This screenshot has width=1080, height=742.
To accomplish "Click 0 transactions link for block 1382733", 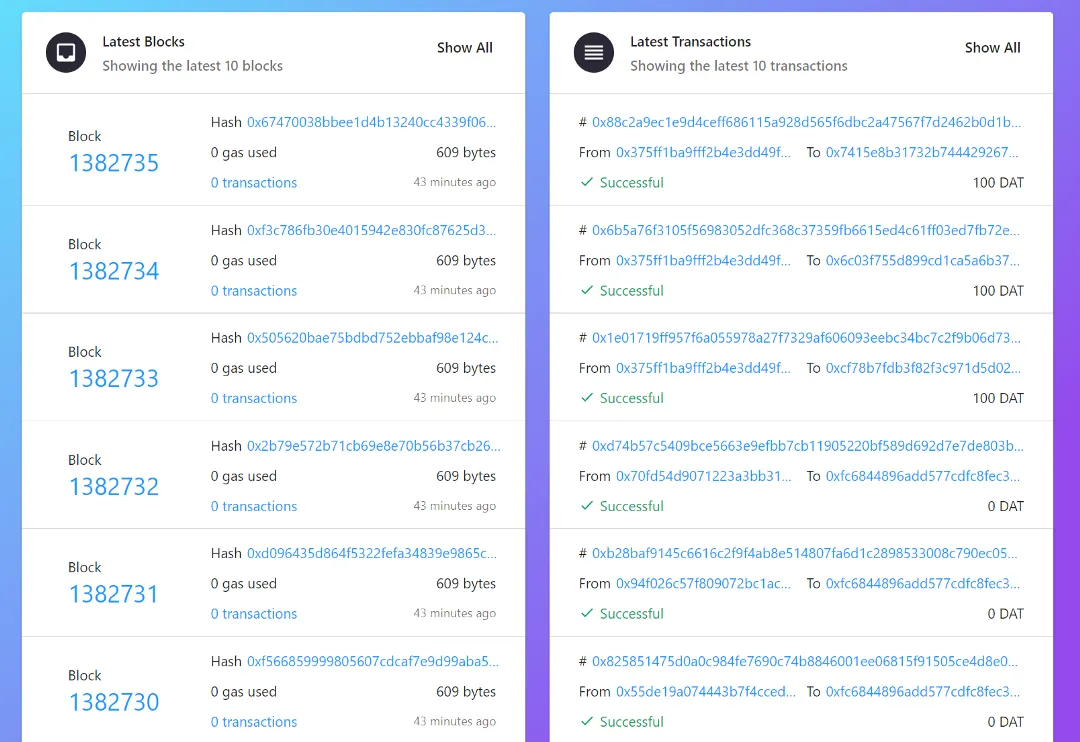I will (253, 398).
